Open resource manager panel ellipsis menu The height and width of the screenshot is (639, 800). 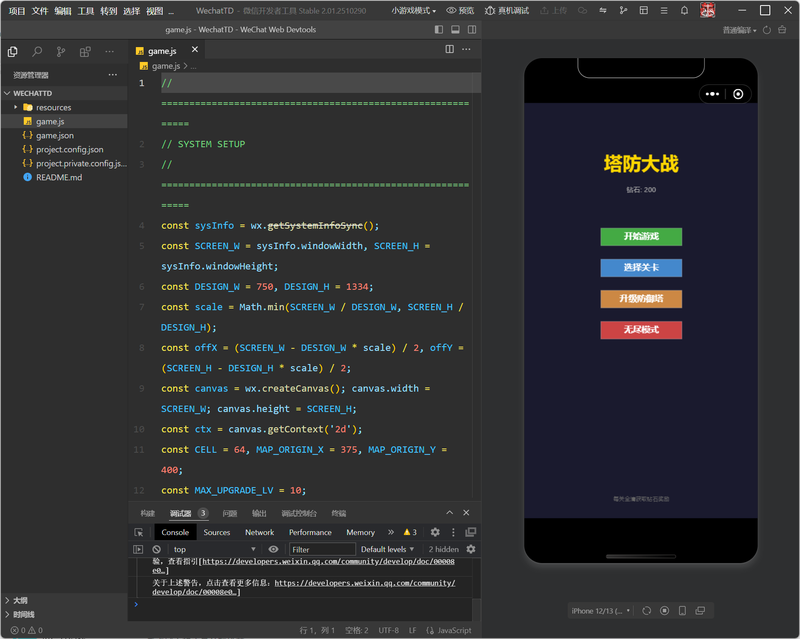113,75
